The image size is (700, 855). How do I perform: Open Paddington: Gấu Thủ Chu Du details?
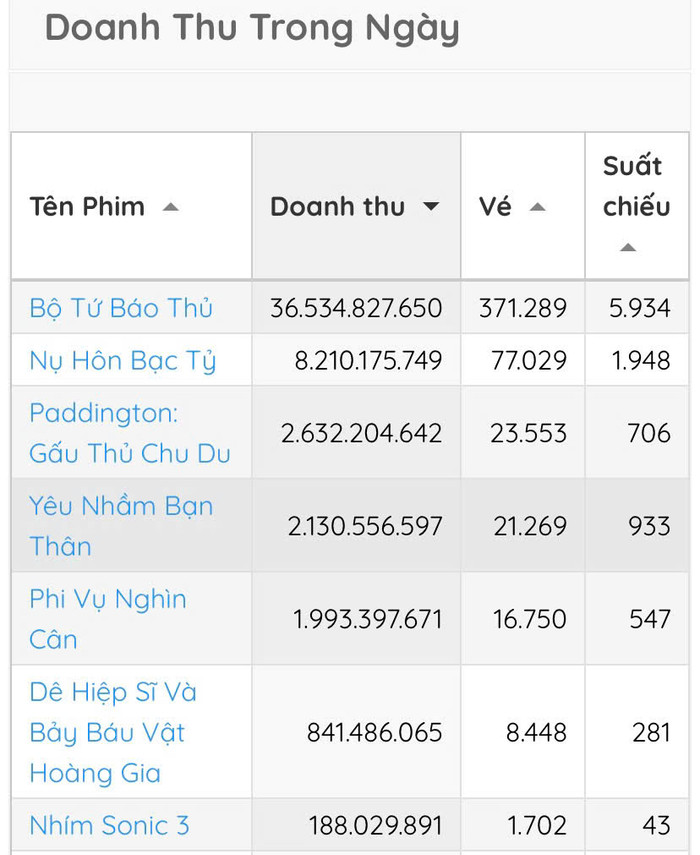[119, 432]
